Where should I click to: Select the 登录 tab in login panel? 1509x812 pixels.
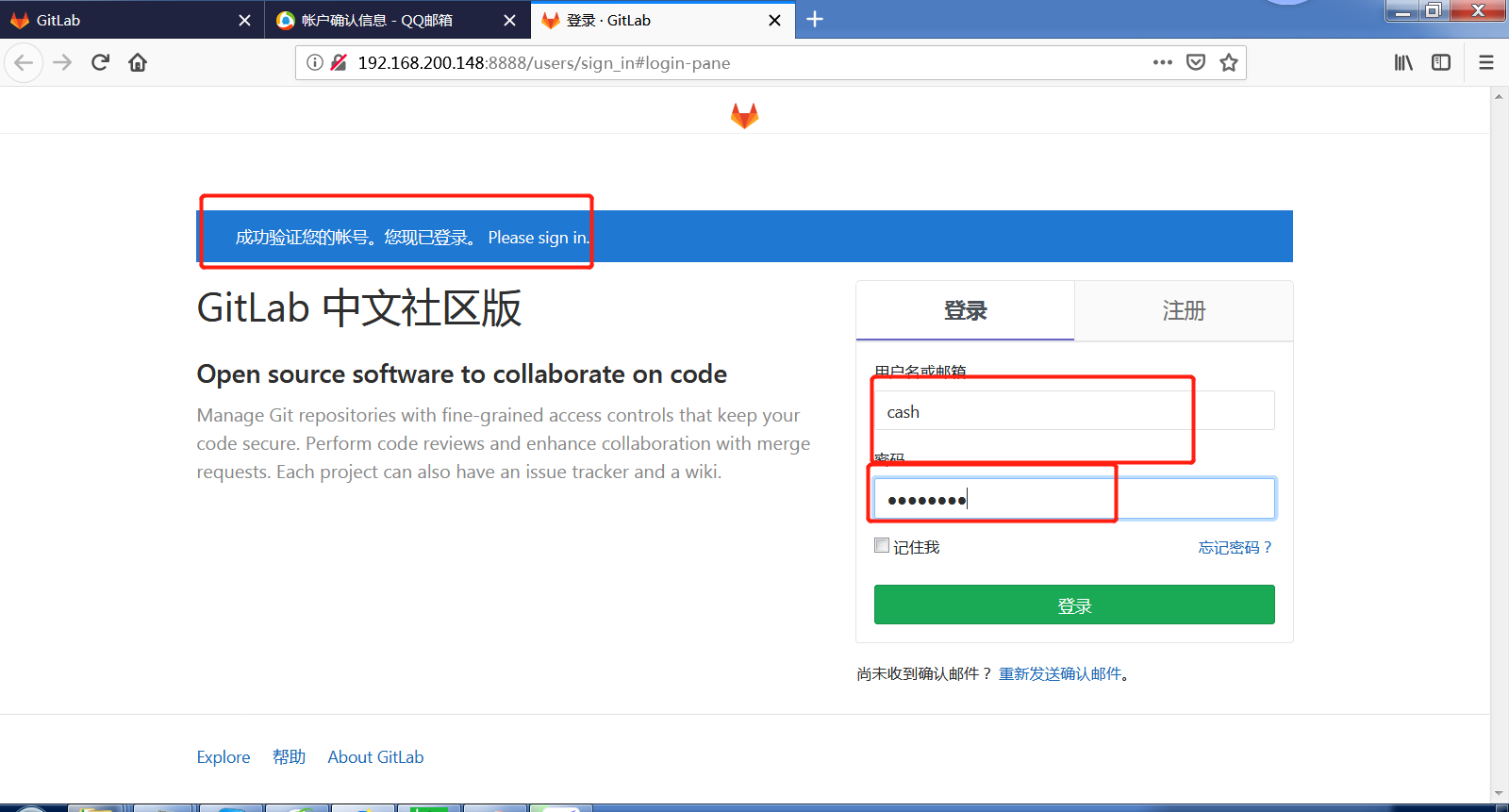point(965,310)
